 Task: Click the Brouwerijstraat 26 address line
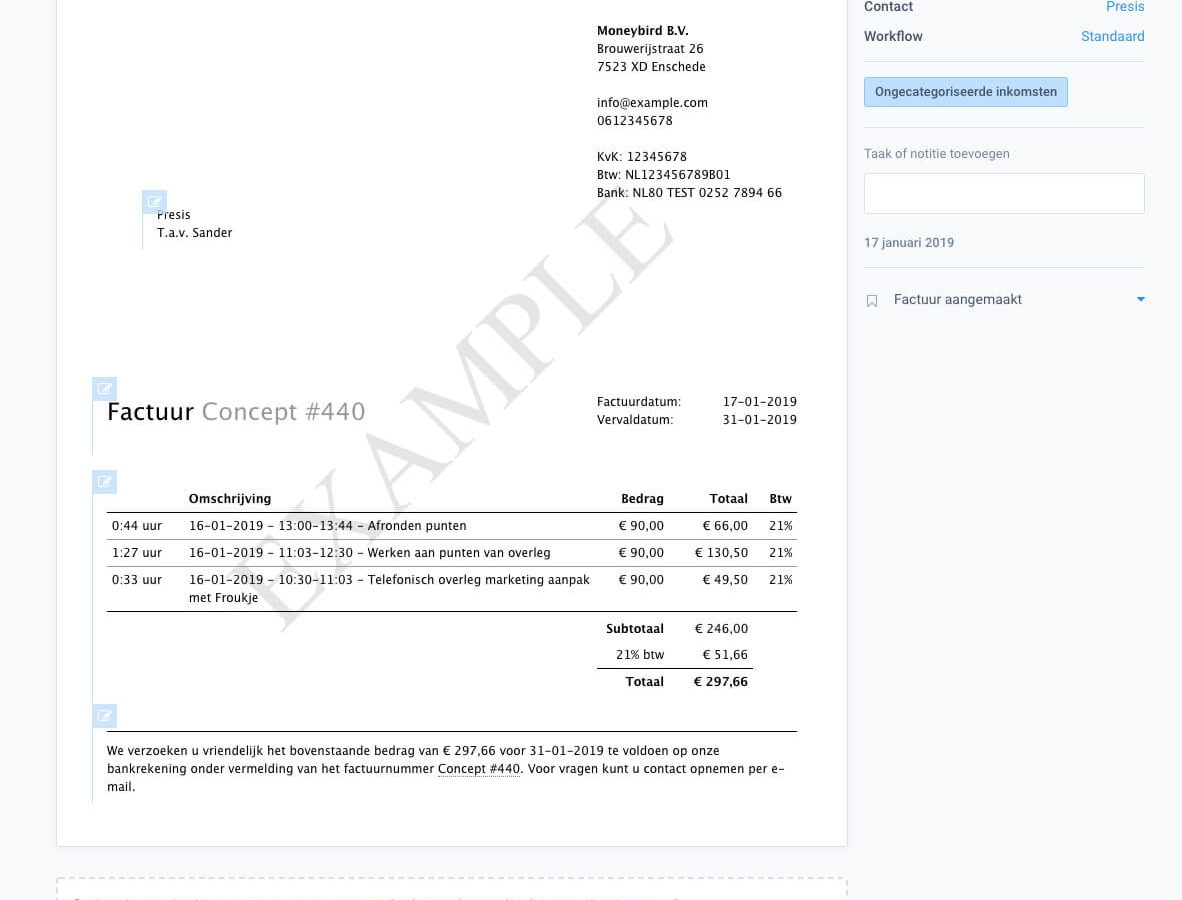tap(651, 49)
